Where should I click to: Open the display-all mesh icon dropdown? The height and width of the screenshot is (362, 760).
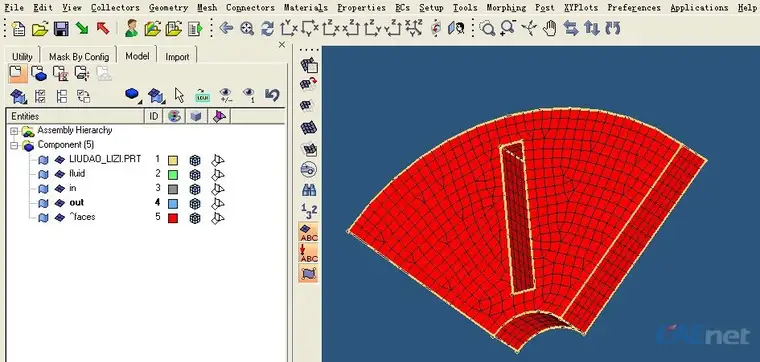click(x=18, y=96)
